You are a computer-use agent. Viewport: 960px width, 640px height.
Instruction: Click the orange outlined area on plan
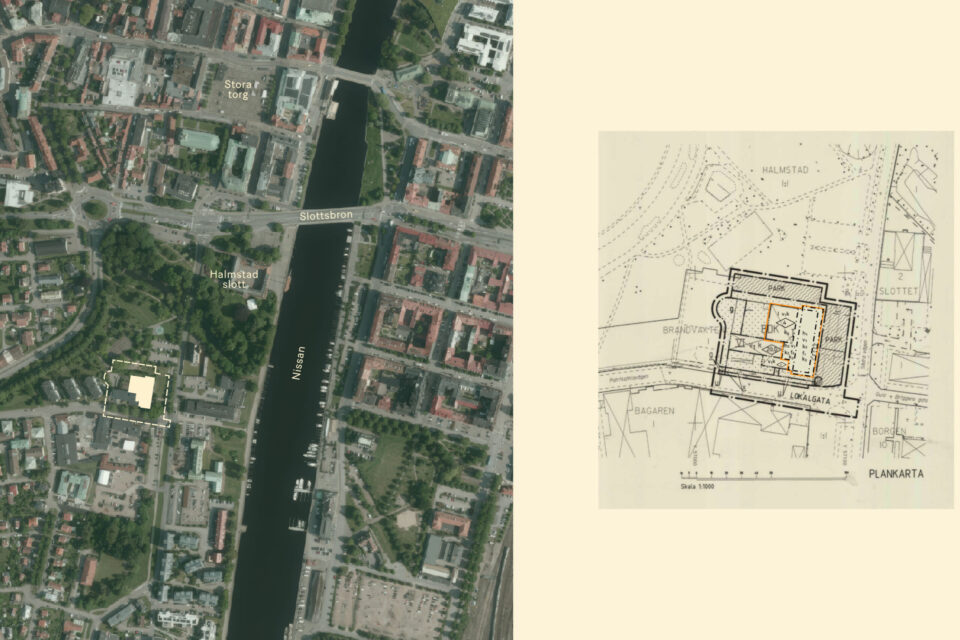coord(797,339)
